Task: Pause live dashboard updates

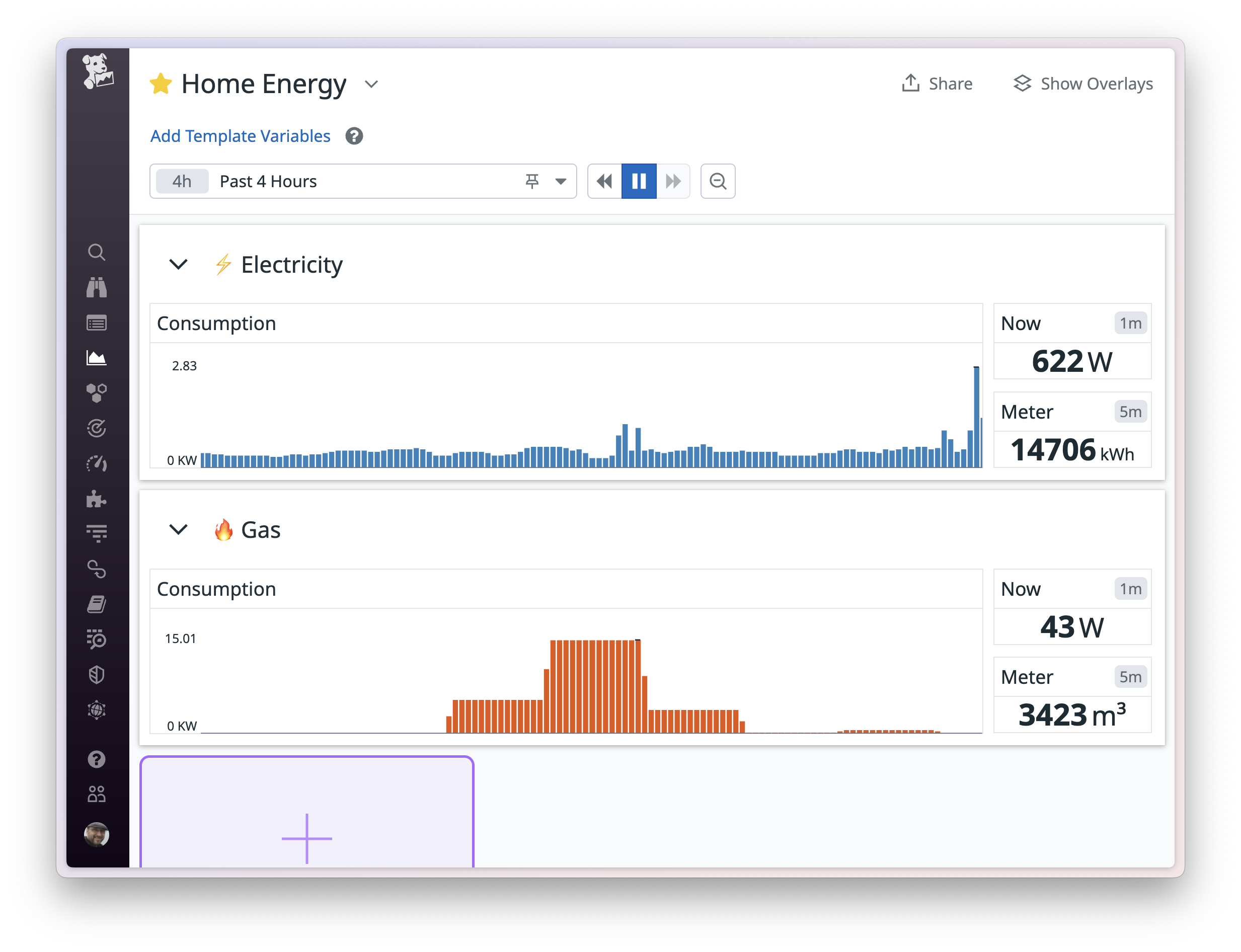Action: pyautogui.click(x=639, y=181)
